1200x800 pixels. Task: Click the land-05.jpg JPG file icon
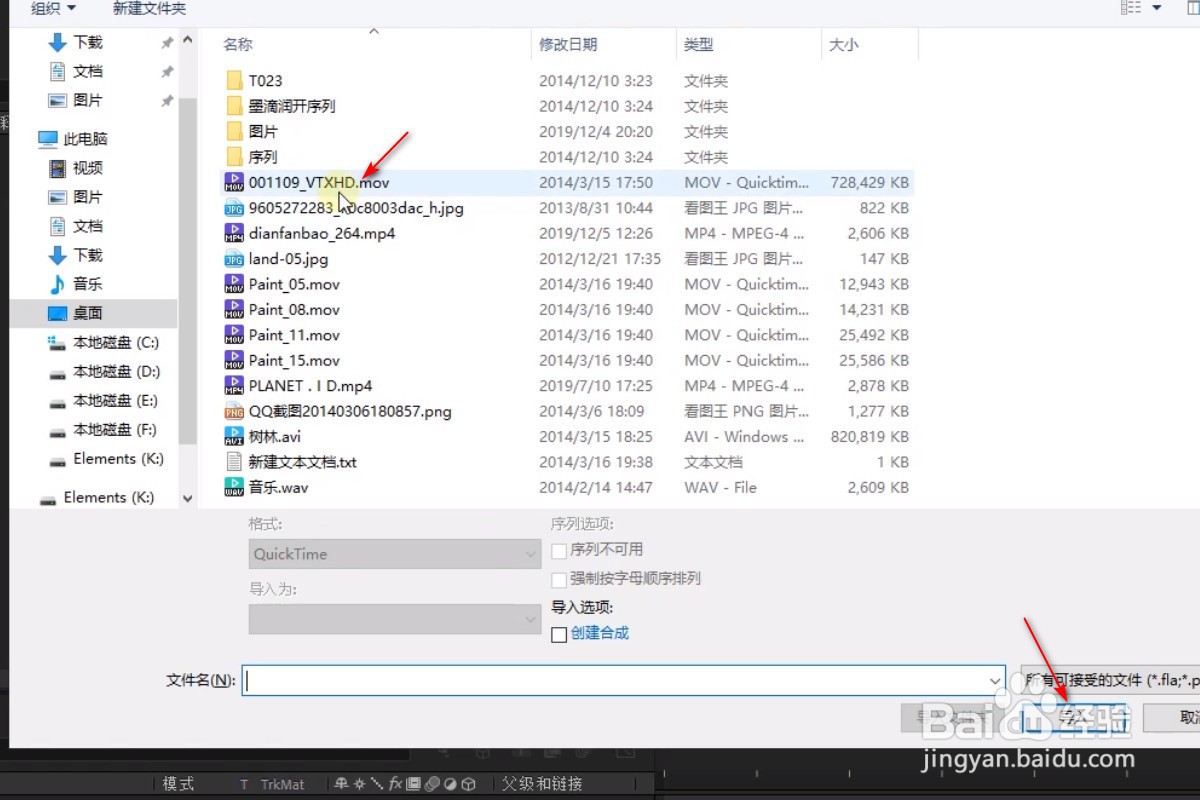click(x=233, y=258)
